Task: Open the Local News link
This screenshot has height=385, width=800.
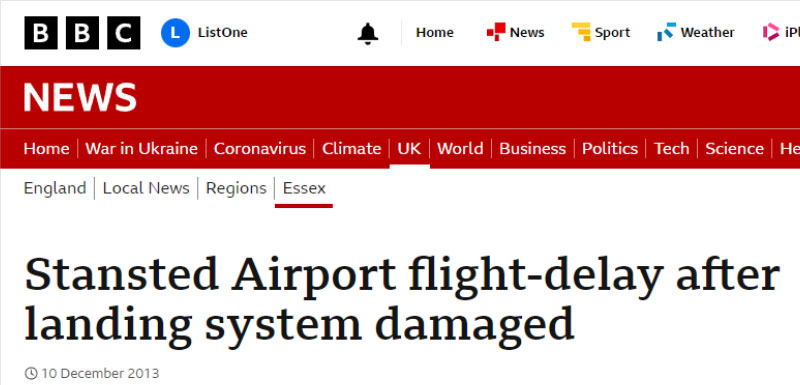Action: pos(146,188)
